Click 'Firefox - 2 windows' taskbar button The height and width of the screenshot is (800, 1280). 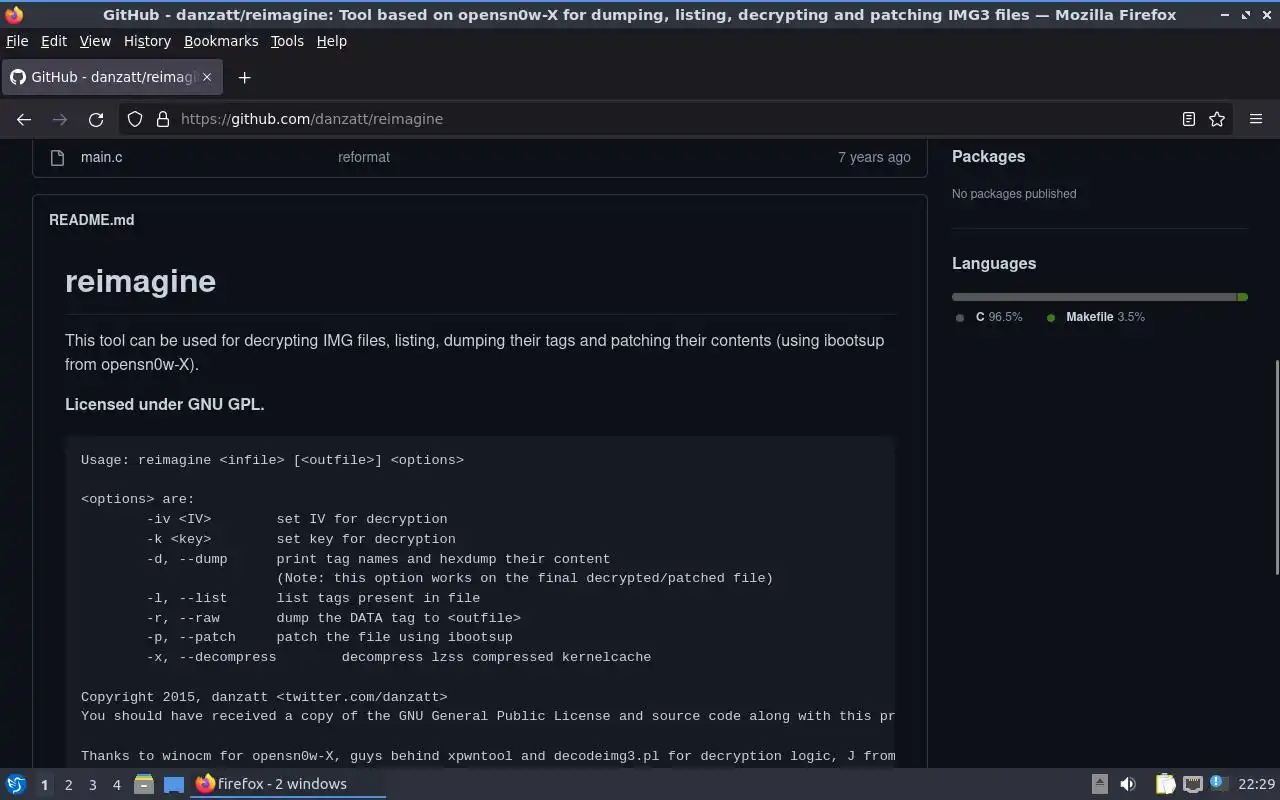(x=288, y=784)
